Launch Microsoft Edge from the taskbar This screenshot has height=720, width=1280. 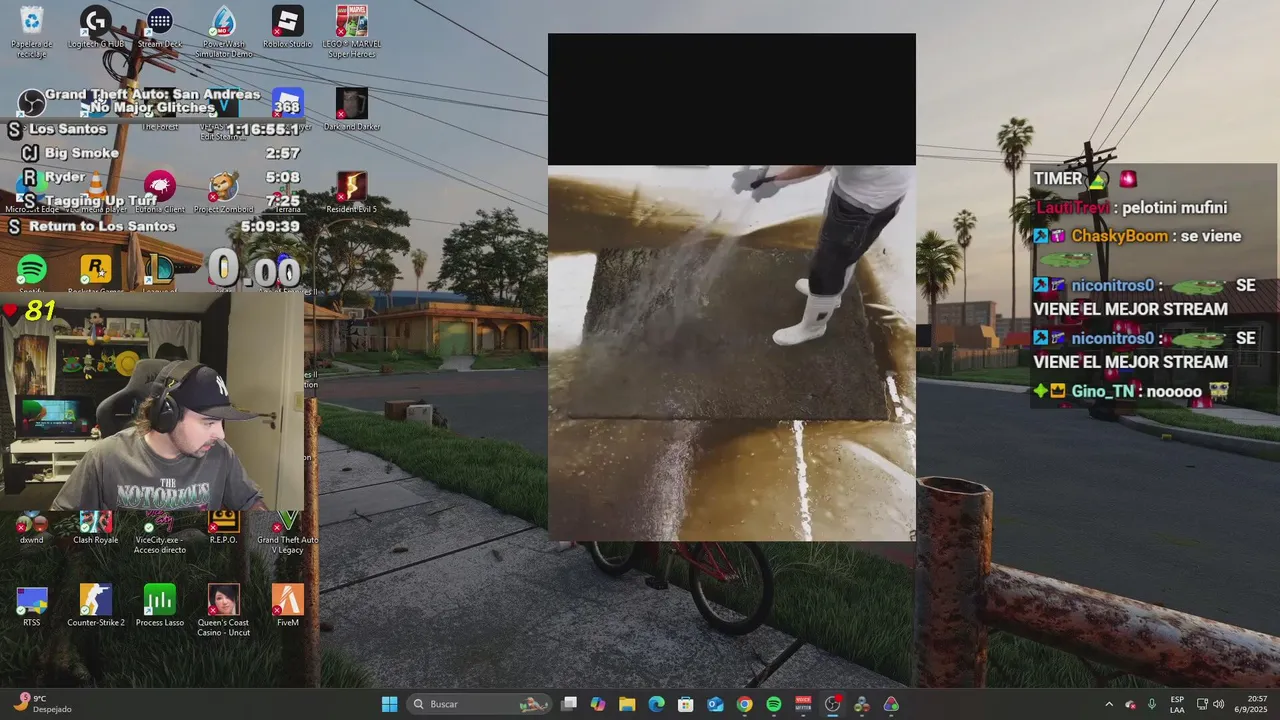[656, 704]
